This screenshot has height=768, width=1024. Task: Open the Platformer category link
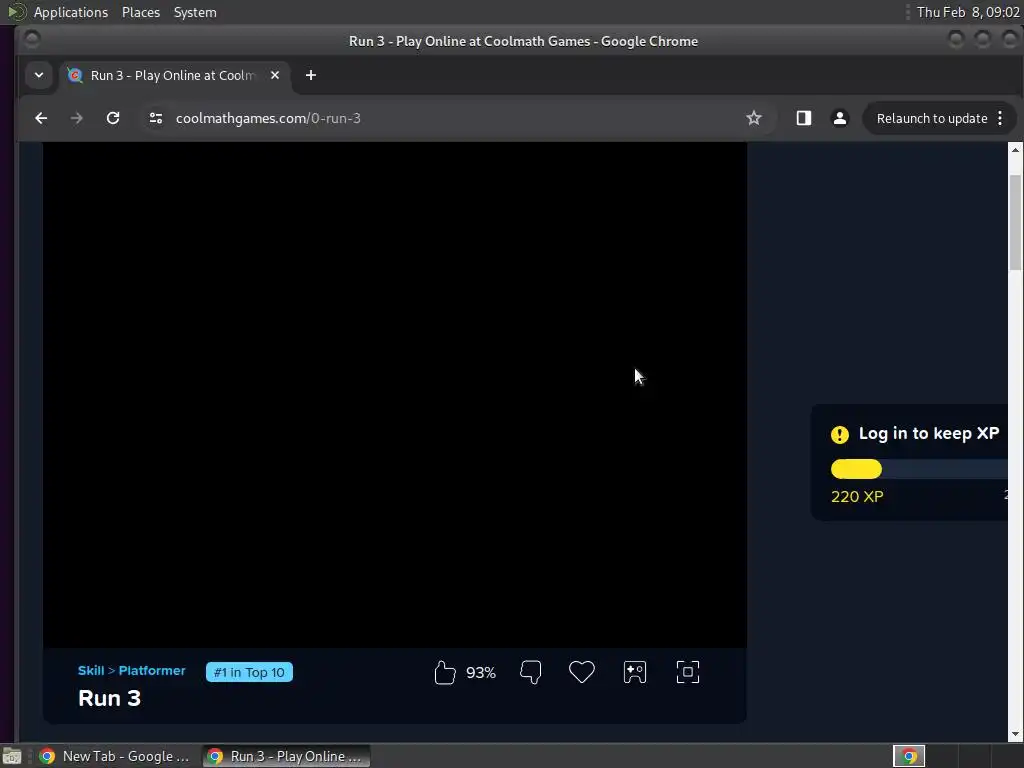point(152,671)
